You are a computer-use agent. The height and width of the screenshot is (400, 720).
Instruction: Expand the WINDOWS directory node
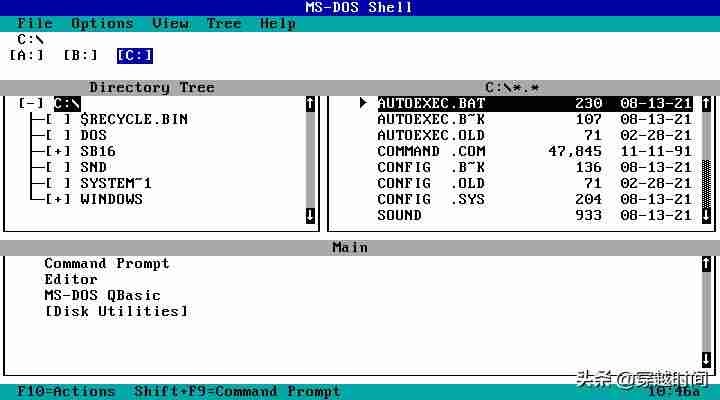[58, 199]
